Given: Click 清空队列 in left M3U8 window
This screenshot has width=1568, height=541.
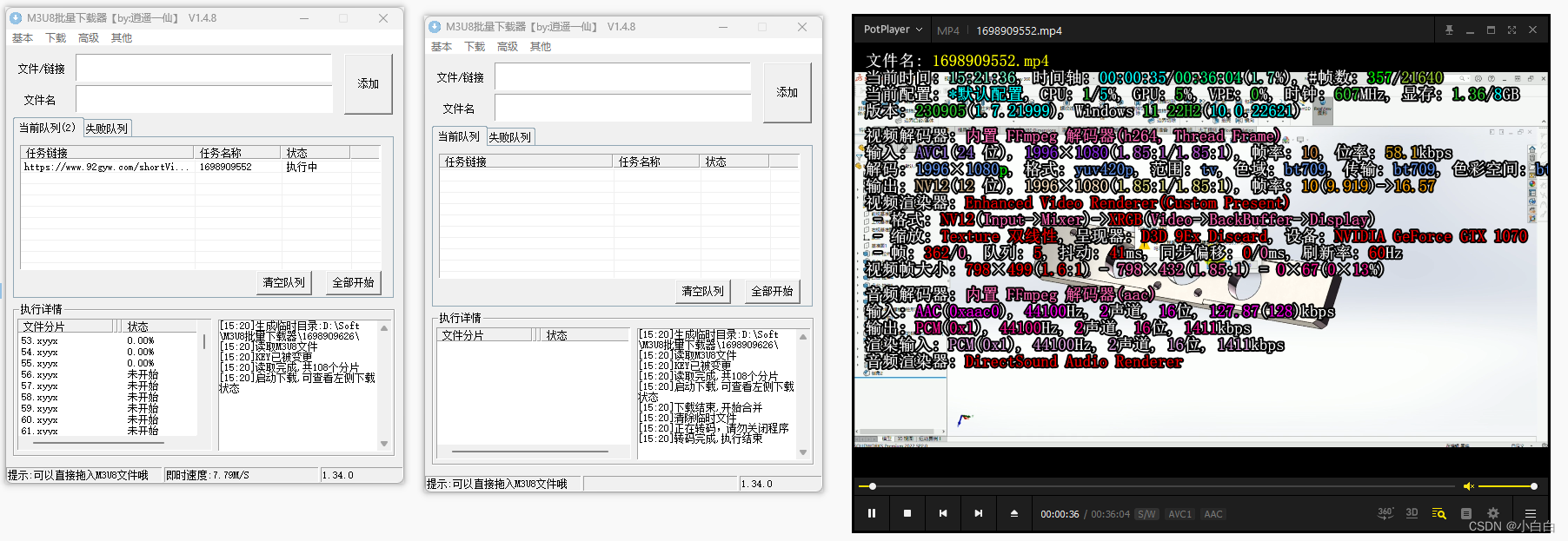Looking at the screenshot, I should 284,282.
